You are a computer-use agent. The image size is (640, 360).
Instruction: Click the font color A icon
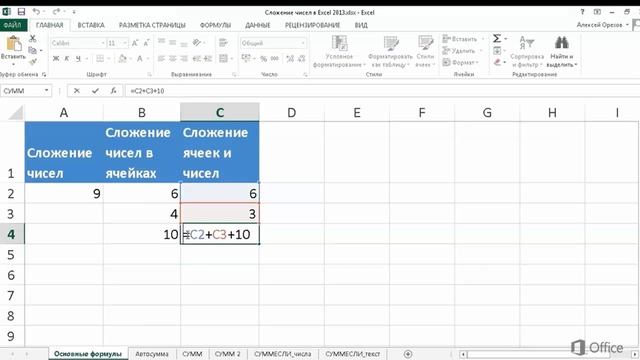coord(140,59)
